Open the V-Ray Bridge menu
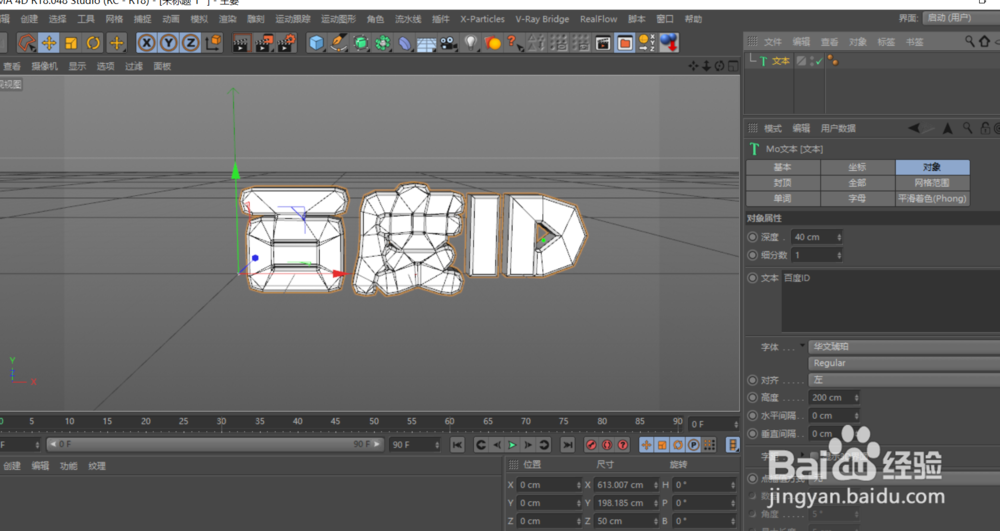1000x531 pixels. [542, 19]
